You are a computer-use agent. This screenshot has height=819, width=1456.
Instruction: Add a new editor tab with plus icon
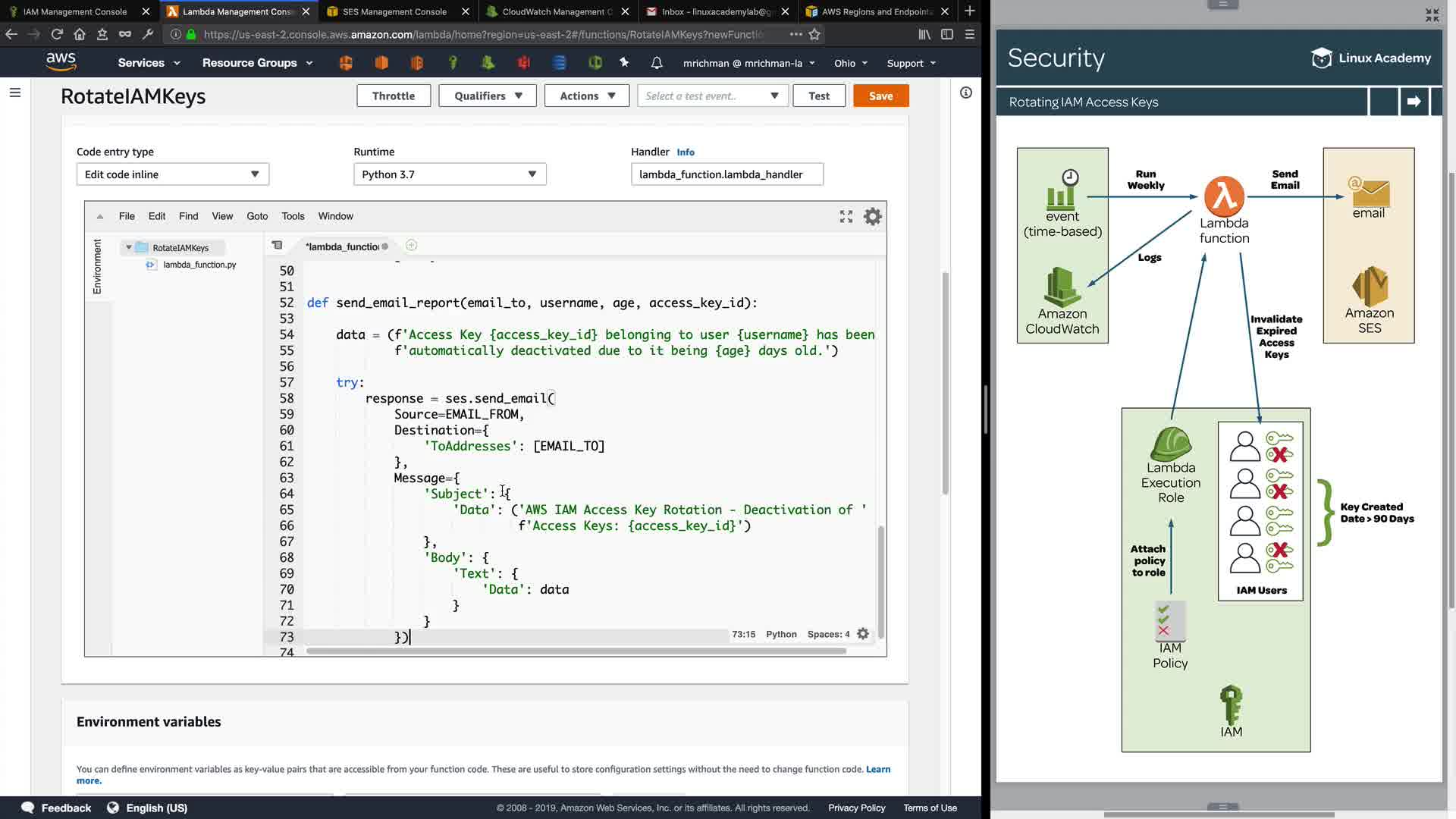click(x=411, y=246)
